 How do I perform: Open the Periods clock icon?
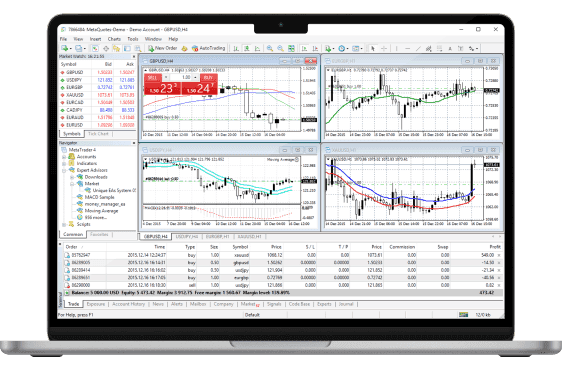[342, 48]
